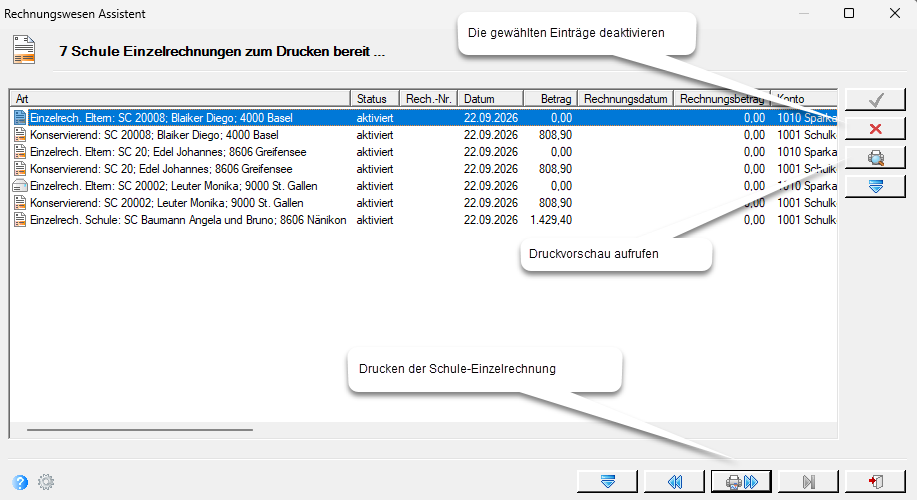Select row Konservierend SC 20008 Blaiker Diego
This screenshot has width=917, height=500.
[x=423, y=135]
